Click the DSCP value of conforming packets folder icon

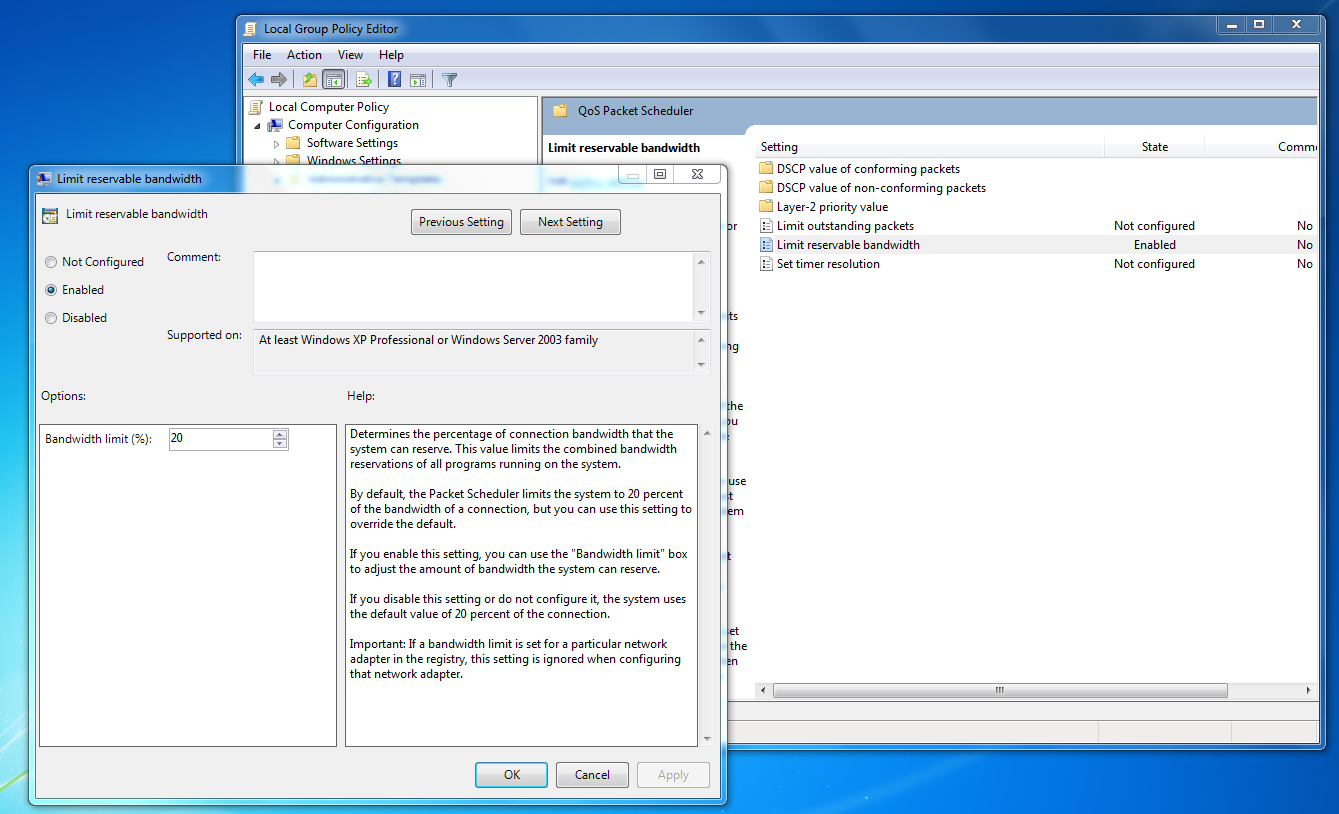766,169
